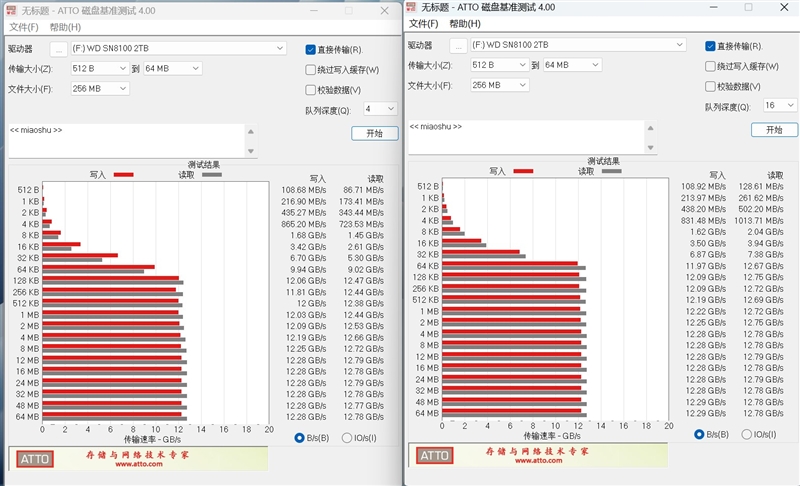
Task: Toggle 直接传输(R) checkbox in right window
Action: coord(710,46)
